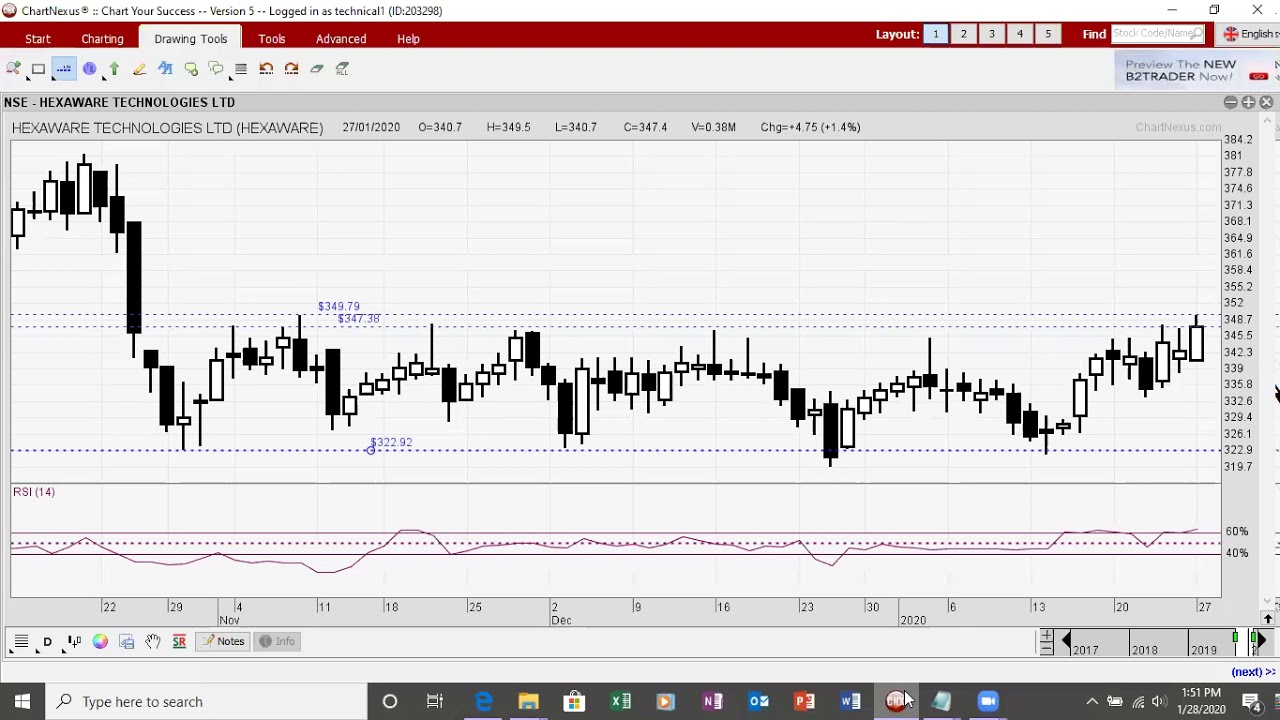Jump to 2019 on the timeline

pyautogui.click(x=1204, y=650)
